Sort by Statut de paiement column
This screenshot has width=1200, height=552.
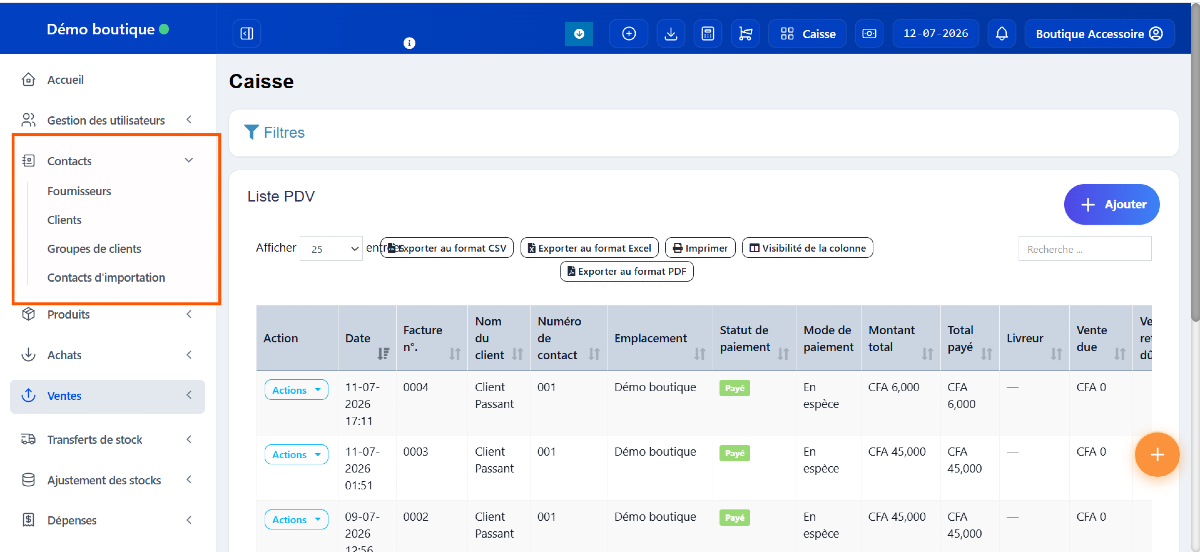pos(754,338)
